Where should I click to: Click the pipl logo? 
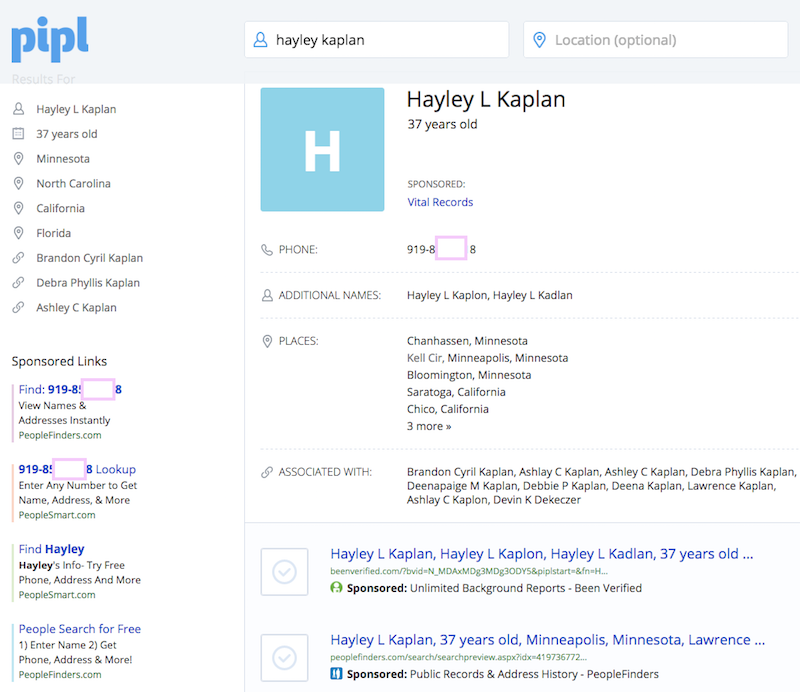coord(49,39)
